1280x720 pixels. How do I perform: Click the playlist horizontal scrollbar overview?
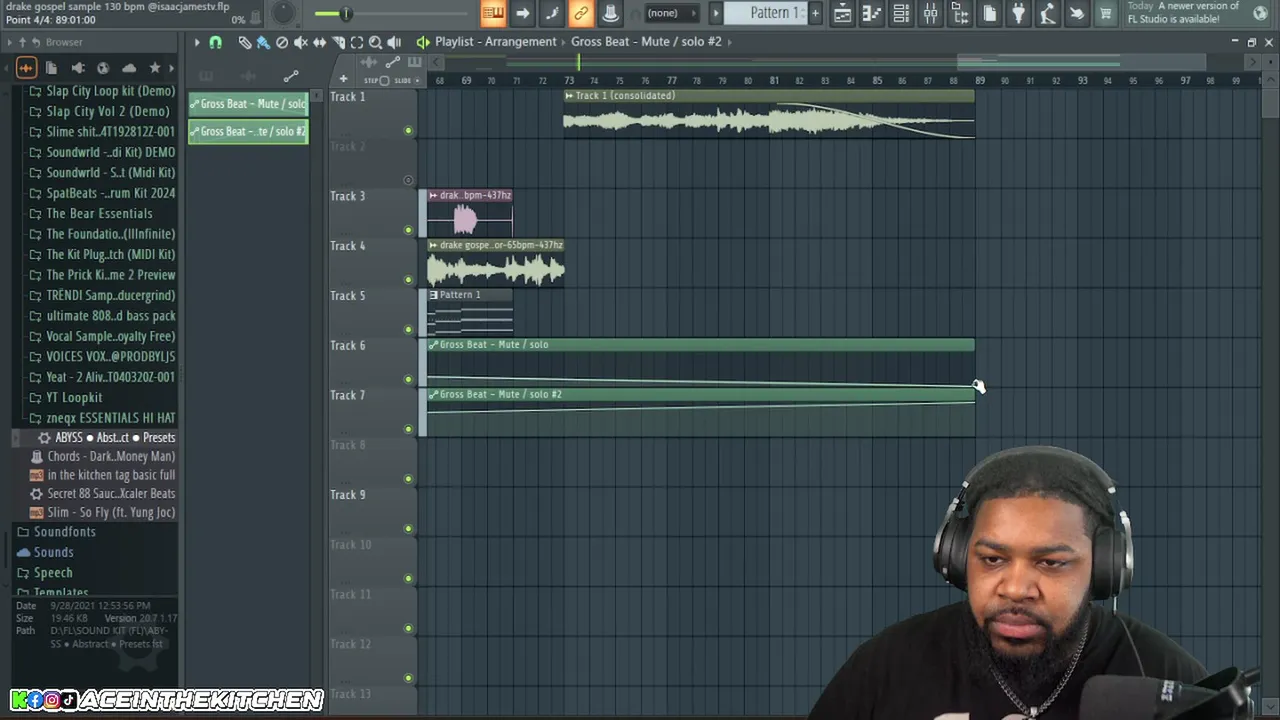845,62
